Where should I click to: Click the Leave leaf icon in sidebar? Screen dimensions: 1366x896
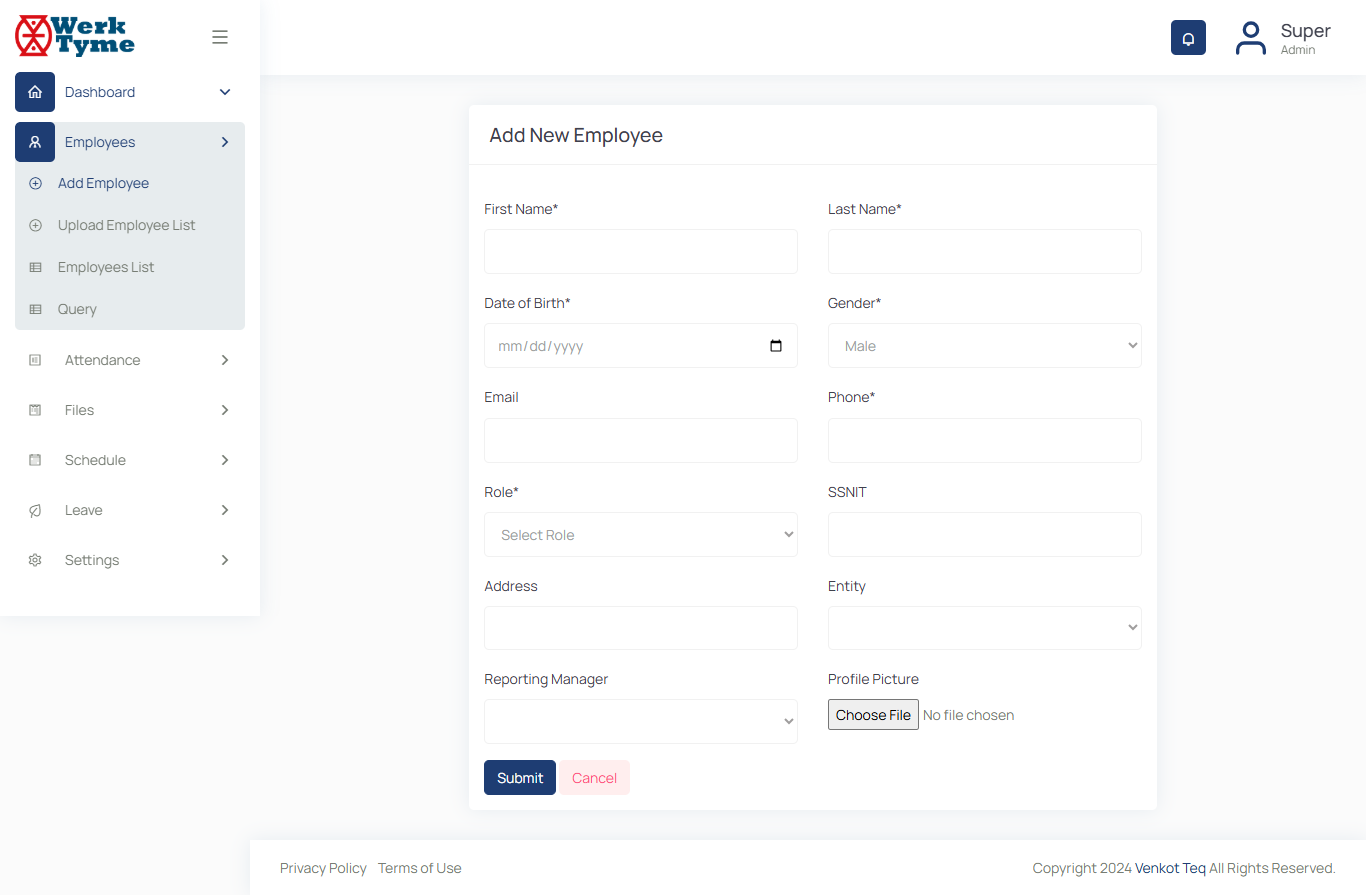pos(35,510)
